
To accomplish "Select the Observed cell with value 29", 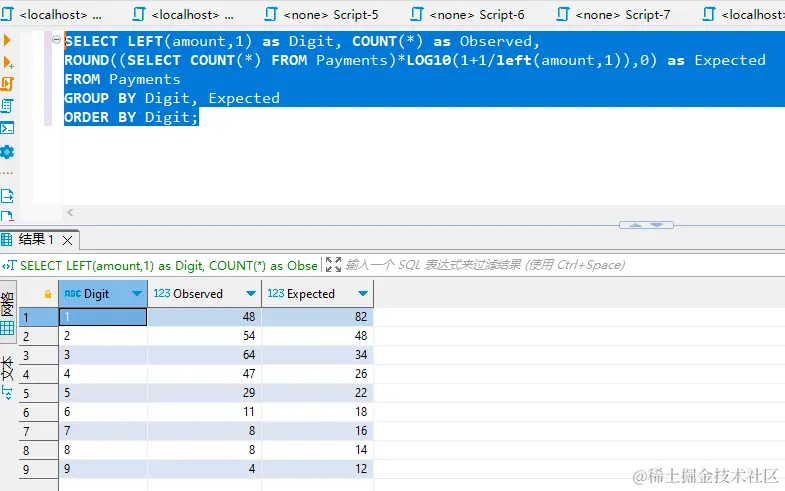I will click(x=205, y=393).
